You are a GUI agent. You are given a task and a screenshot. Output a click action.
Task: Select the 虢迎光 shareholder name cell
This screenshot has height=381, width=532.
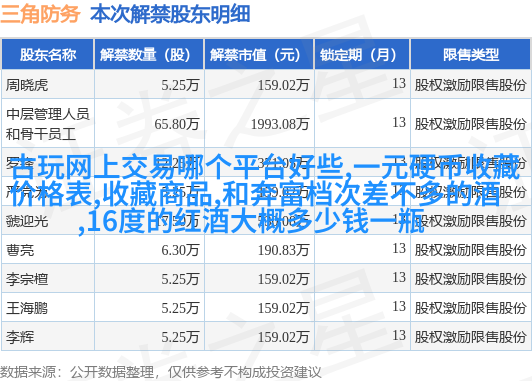[x=48, y=221]
